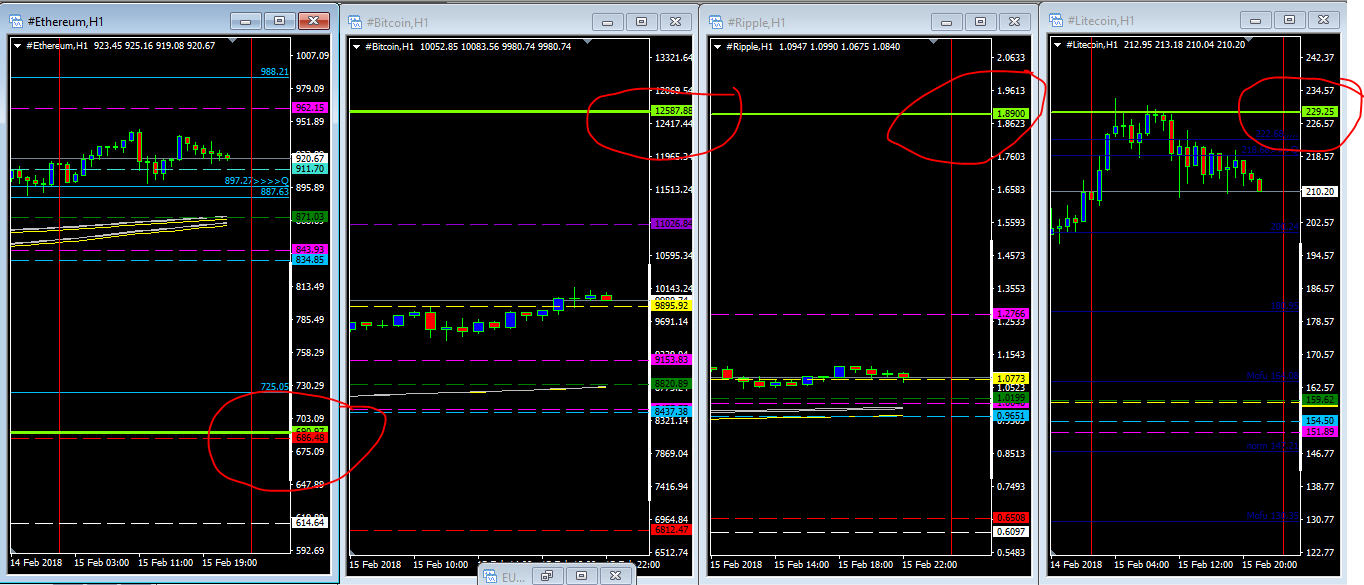Open the dropdown arrow beside #Litecoin,H1 chart label
Image resolution: width=1364 pixels, height=585 pixels.
point(1057,44)
